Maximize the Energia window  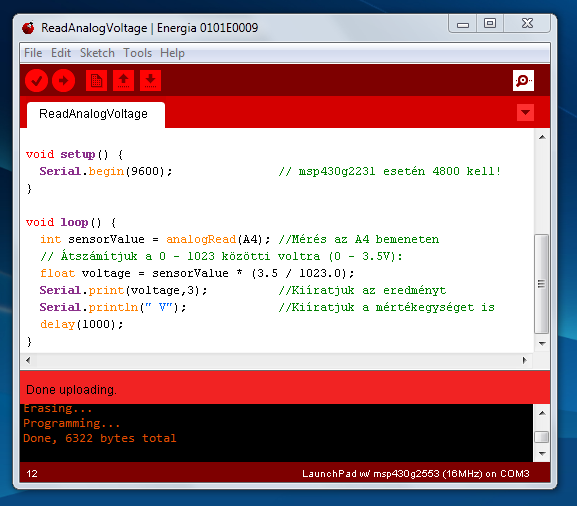pos(490,24)
